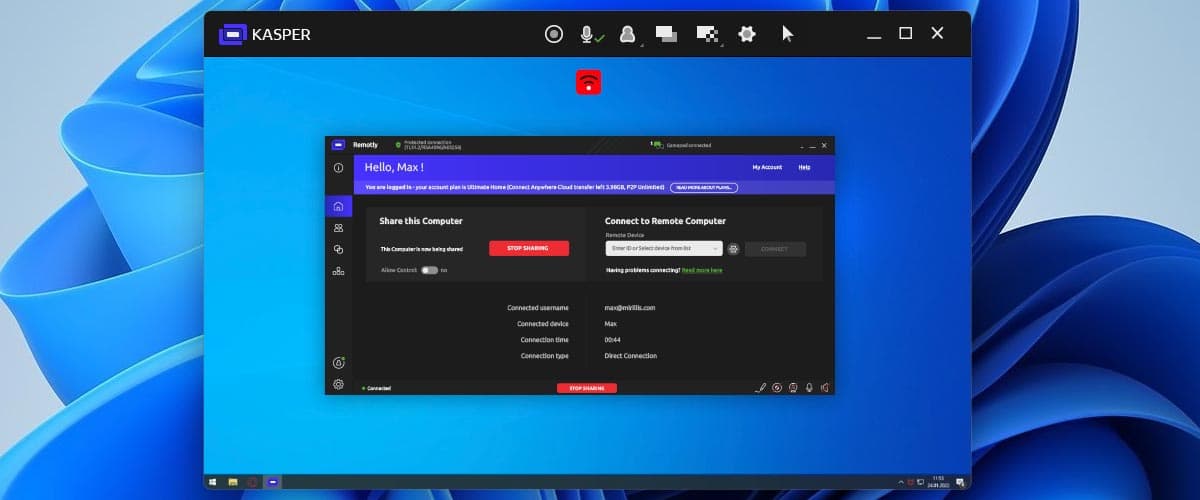The height and width of the screenshot is (500, 1200).
Task: Open the contacts icon in Remotly sidebar
Action: click(338, 228)
